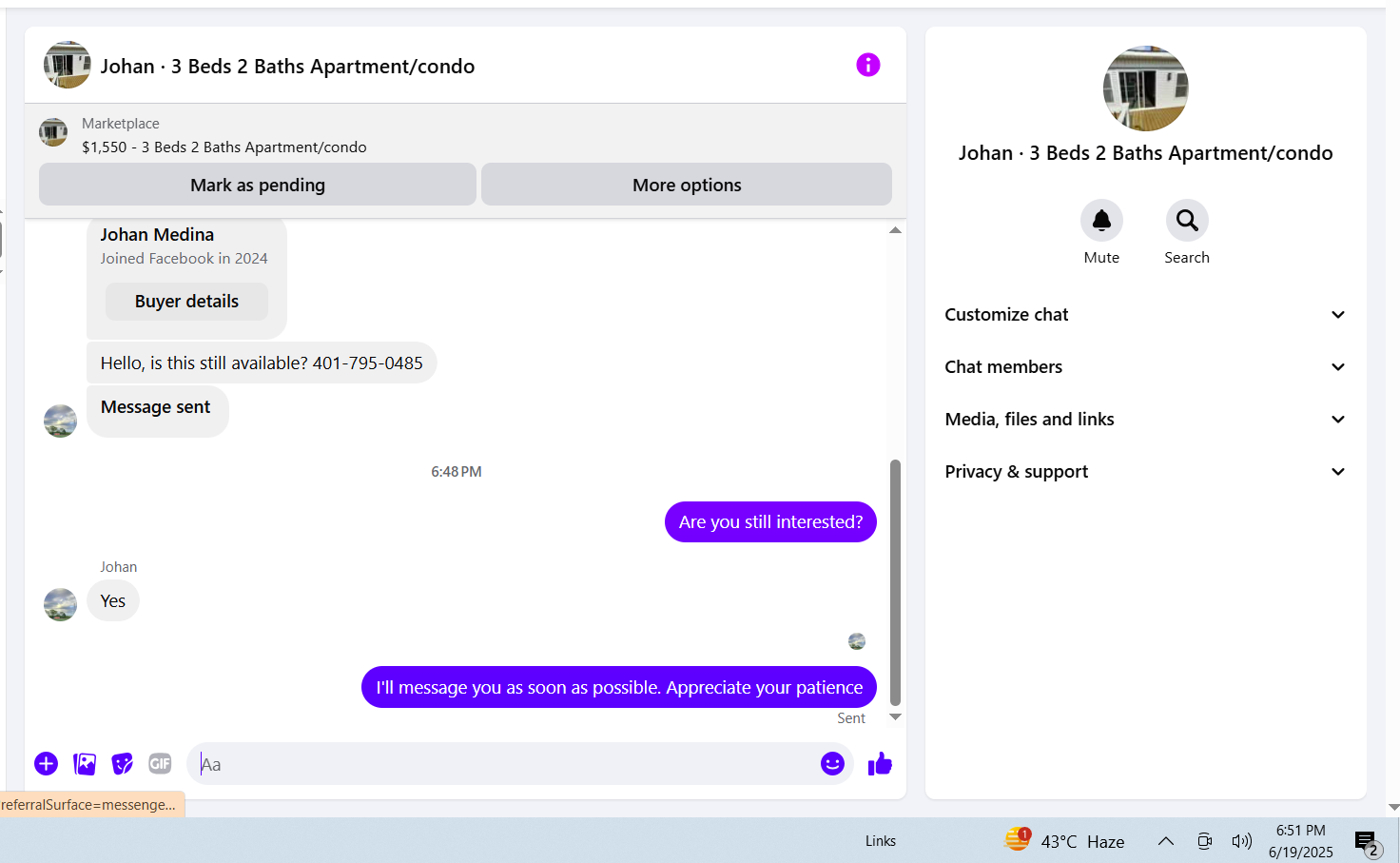Mute this conversation with bell icon

[1101, 221]
